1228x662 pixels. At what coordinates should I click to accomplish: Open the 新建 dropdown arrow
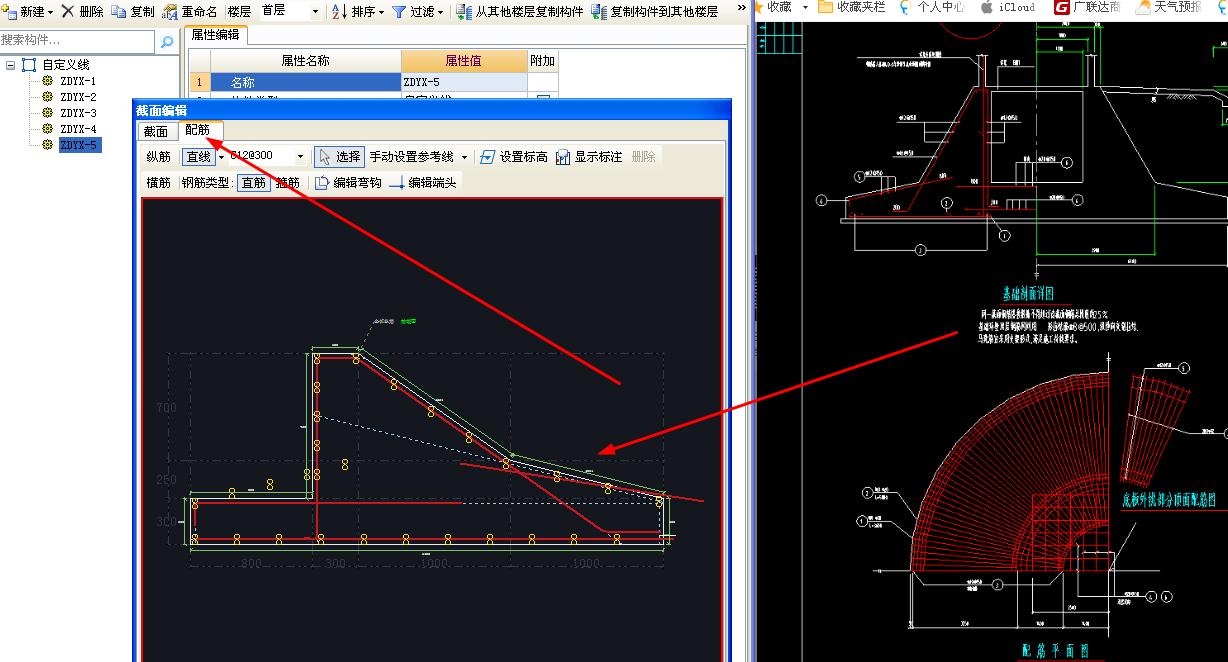pyautogui.click(x=51, y=12)
